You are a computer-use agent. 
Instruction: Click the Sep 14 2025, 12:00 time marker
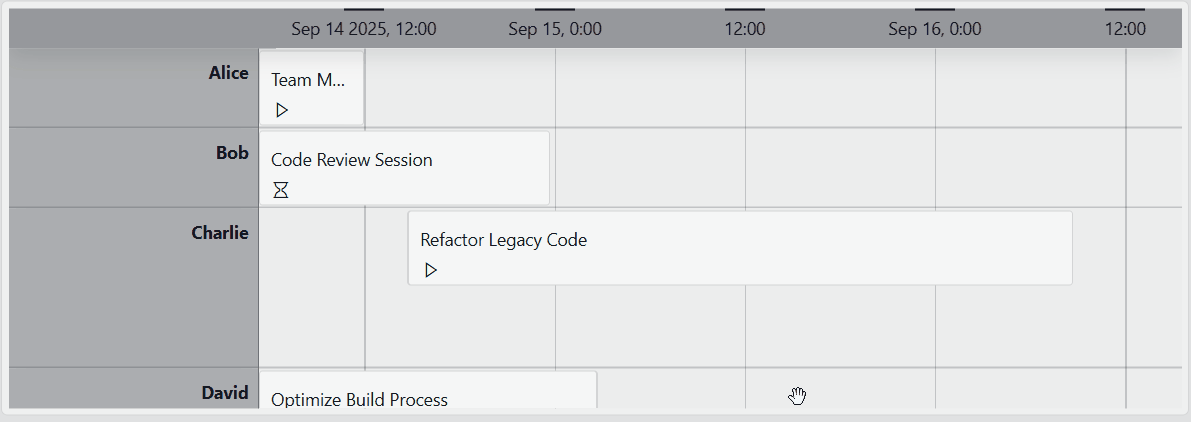pos(364,29)
